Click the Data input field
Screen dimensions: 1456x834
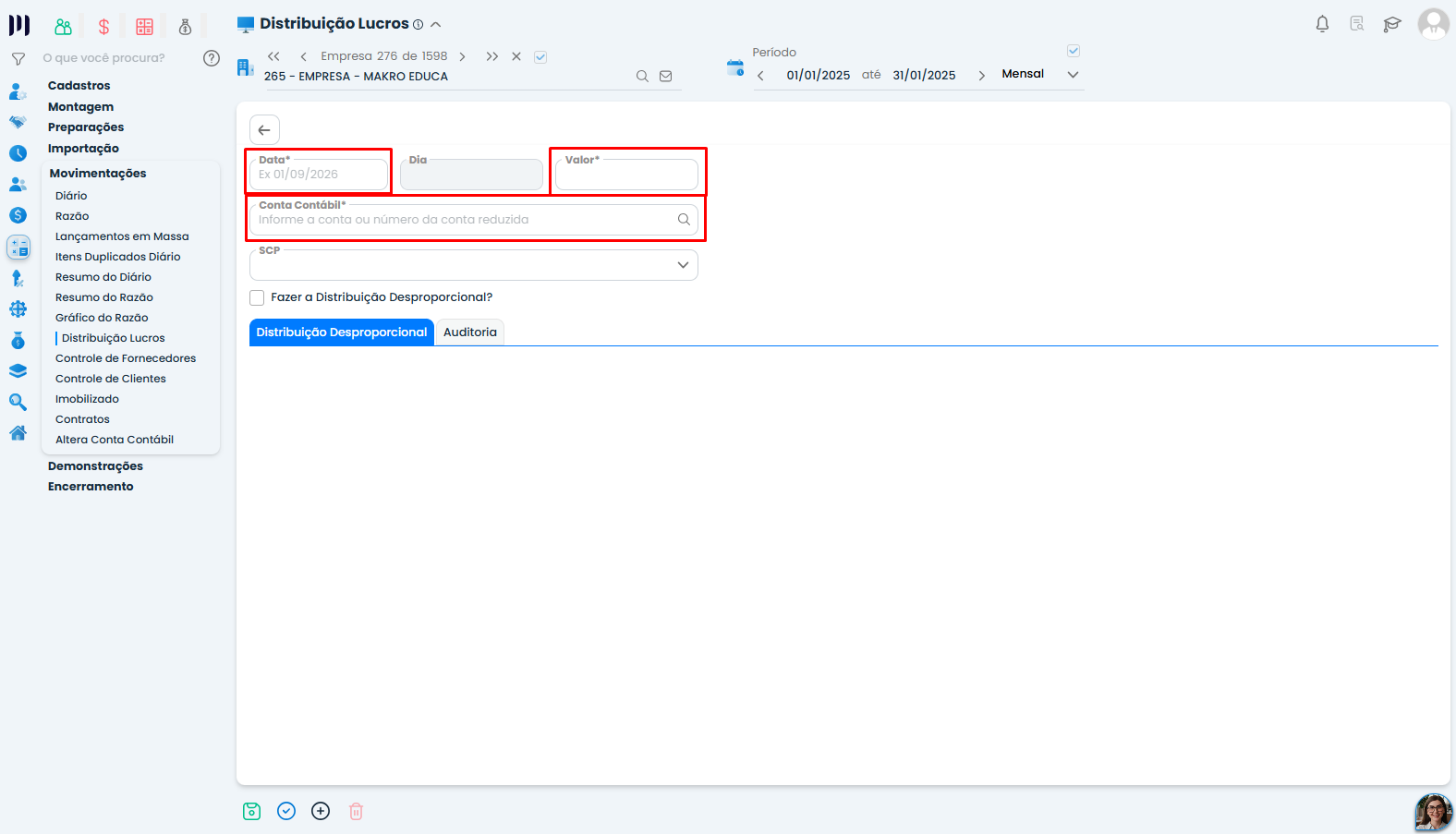[x=319, y=175]
